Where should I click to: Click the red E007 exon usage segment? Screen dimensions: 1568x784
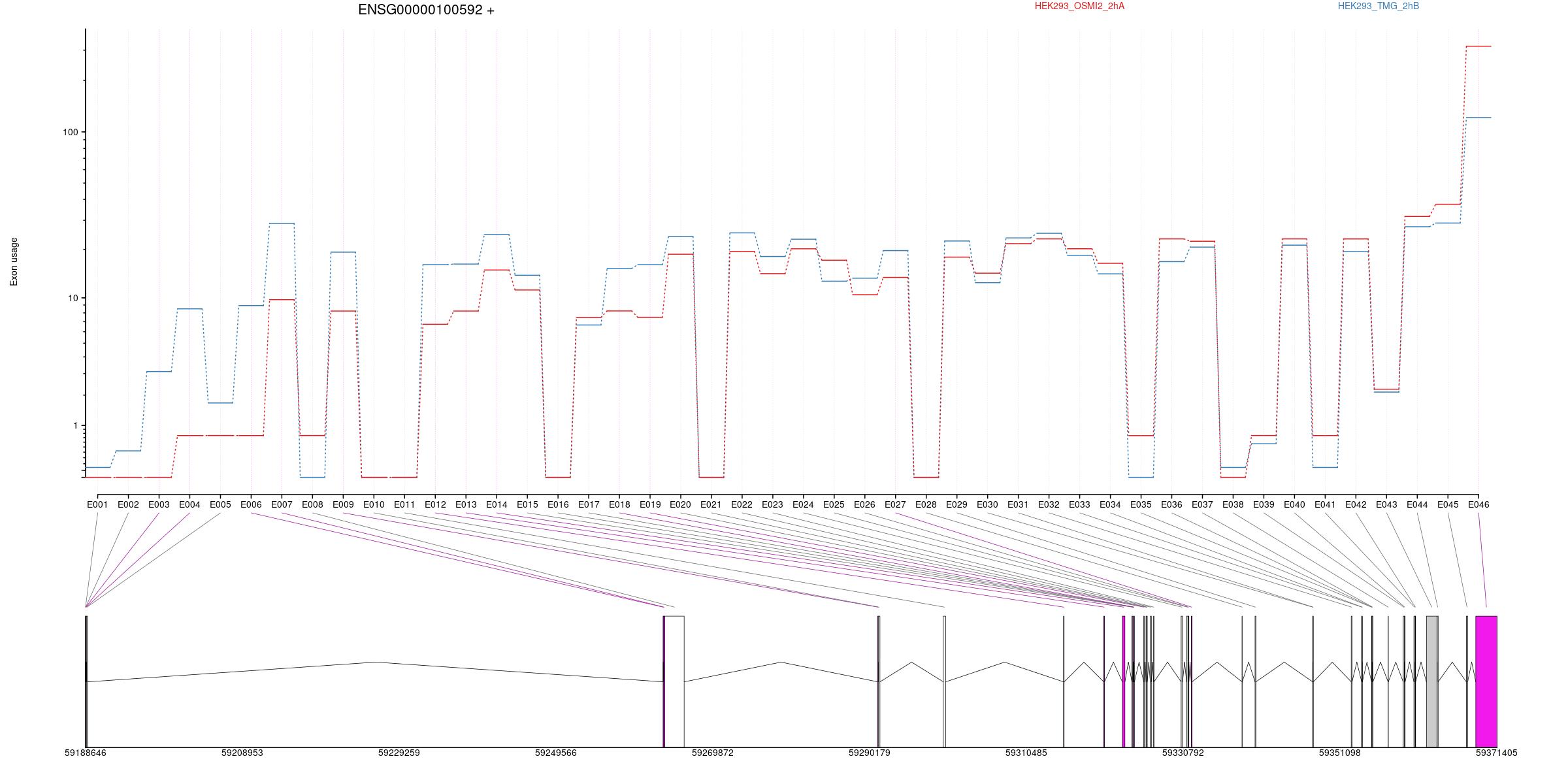pyautogui.click(x=282, y=299)
